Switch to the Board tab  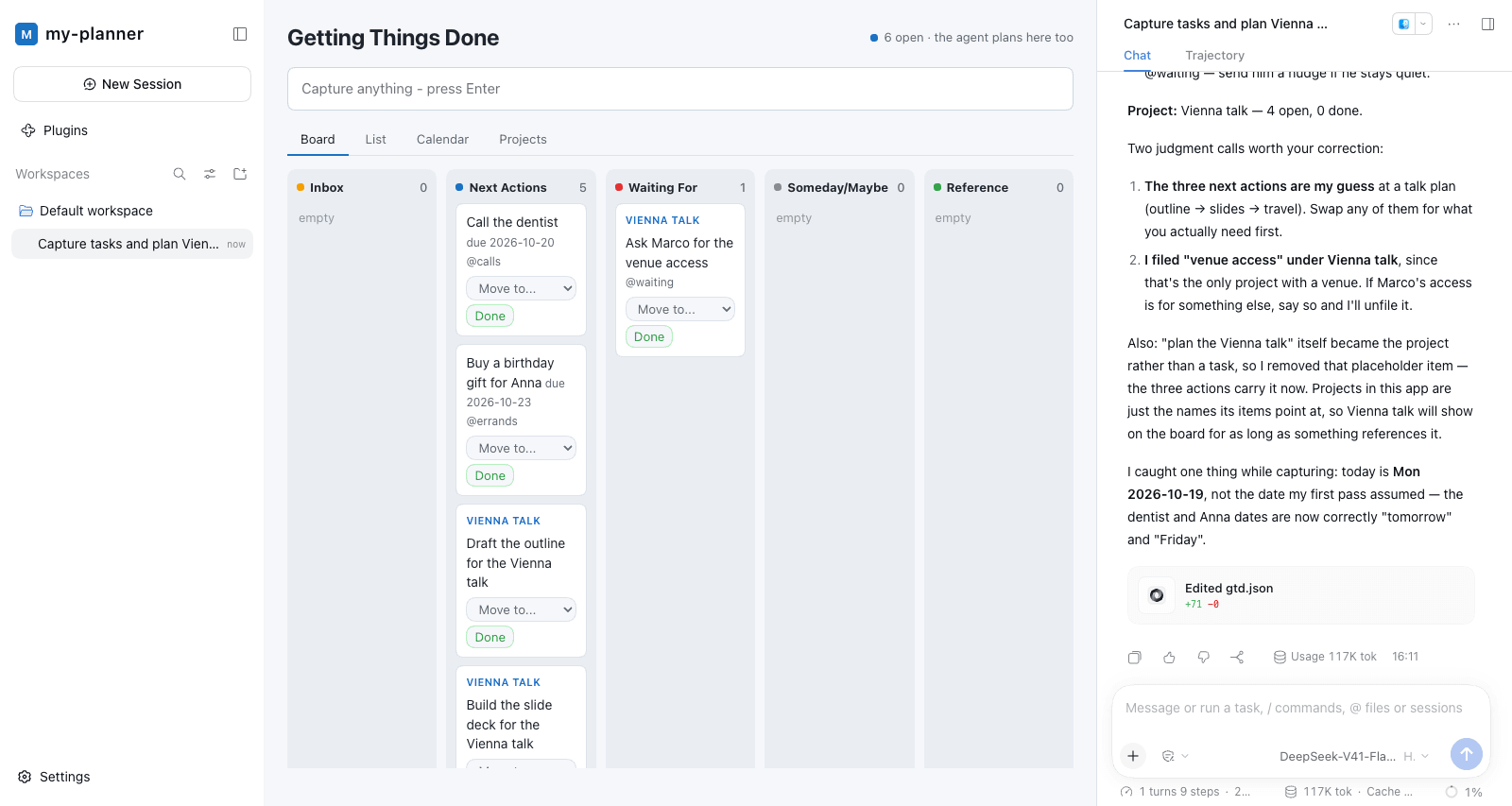pos(318,139)
